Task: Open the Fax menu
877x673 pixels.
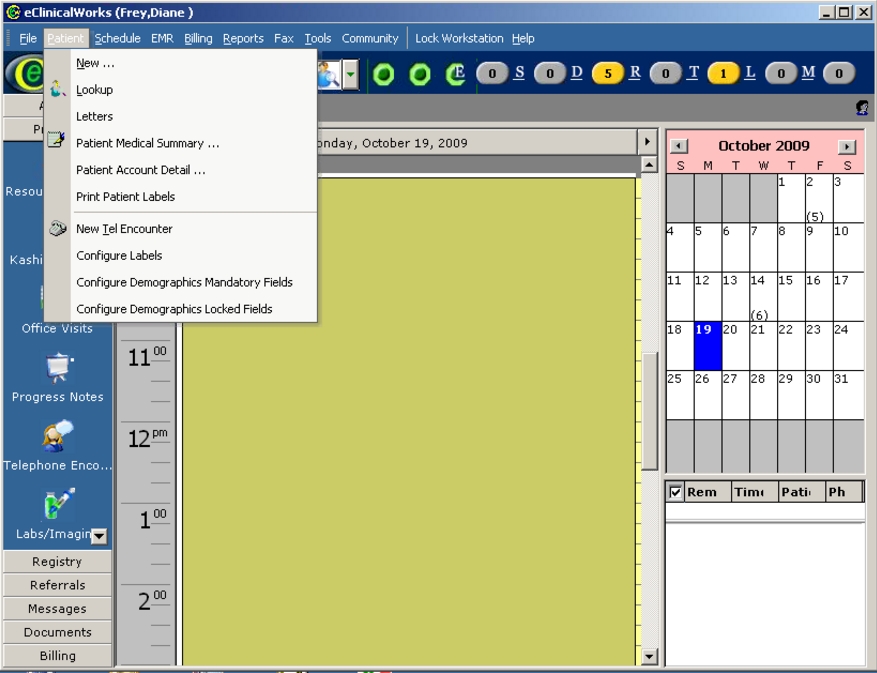Action: [284, 39]
